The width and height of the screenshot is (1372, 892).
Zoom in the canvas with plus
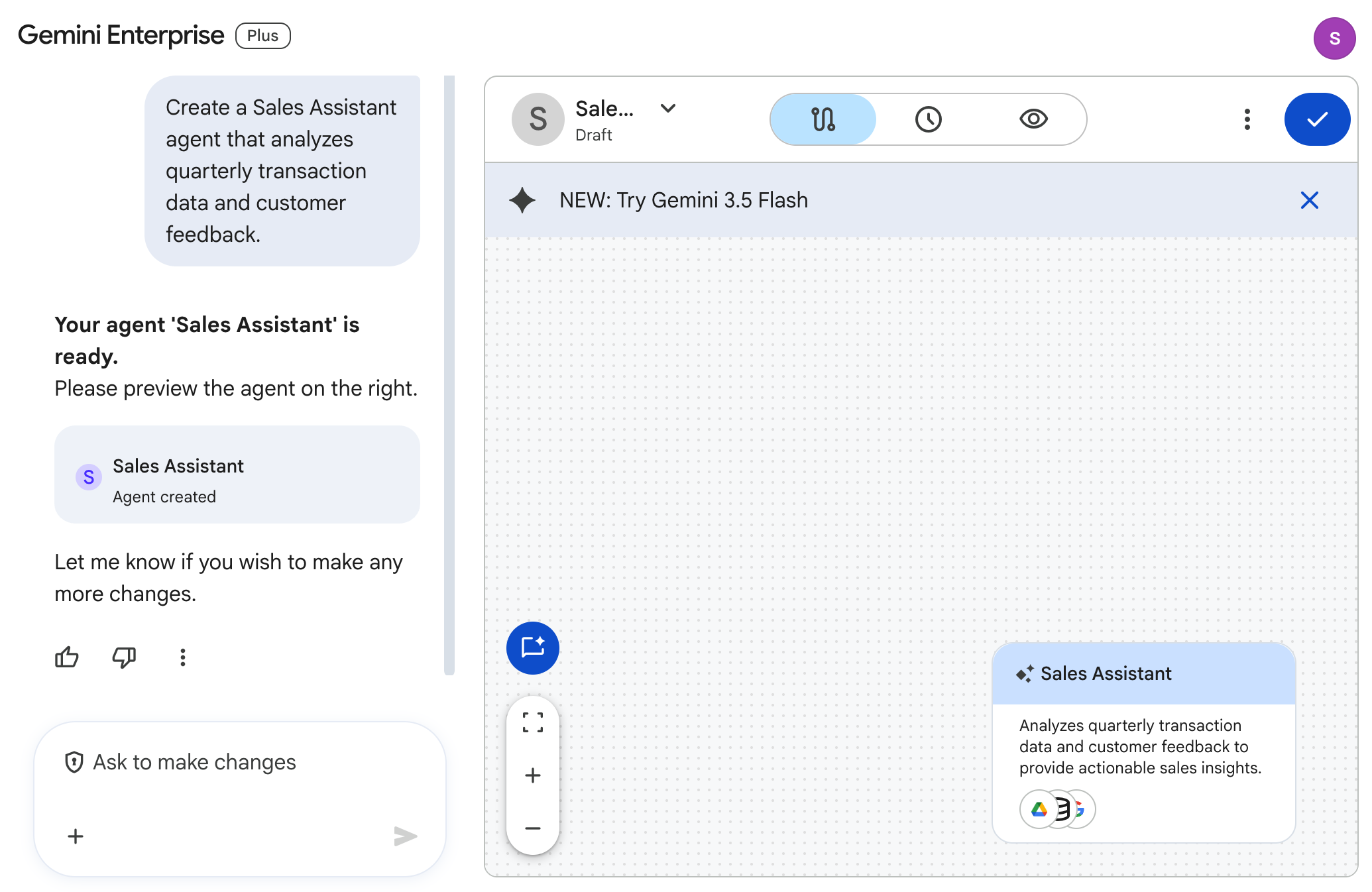(533, 775)
